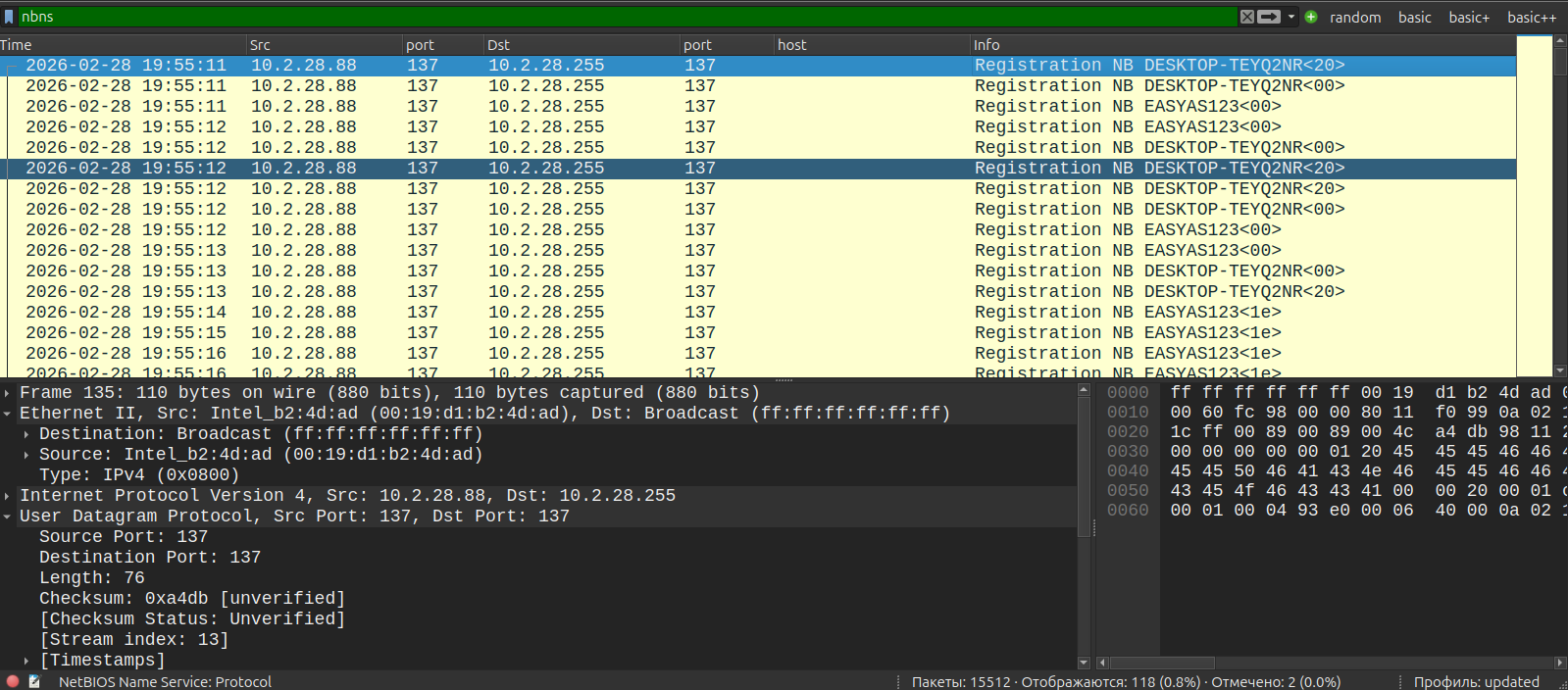Viewport: 1568px width, 690px height.
Task: Click hex offset 0030 in bytes pane
Action: pos(1128,452)
